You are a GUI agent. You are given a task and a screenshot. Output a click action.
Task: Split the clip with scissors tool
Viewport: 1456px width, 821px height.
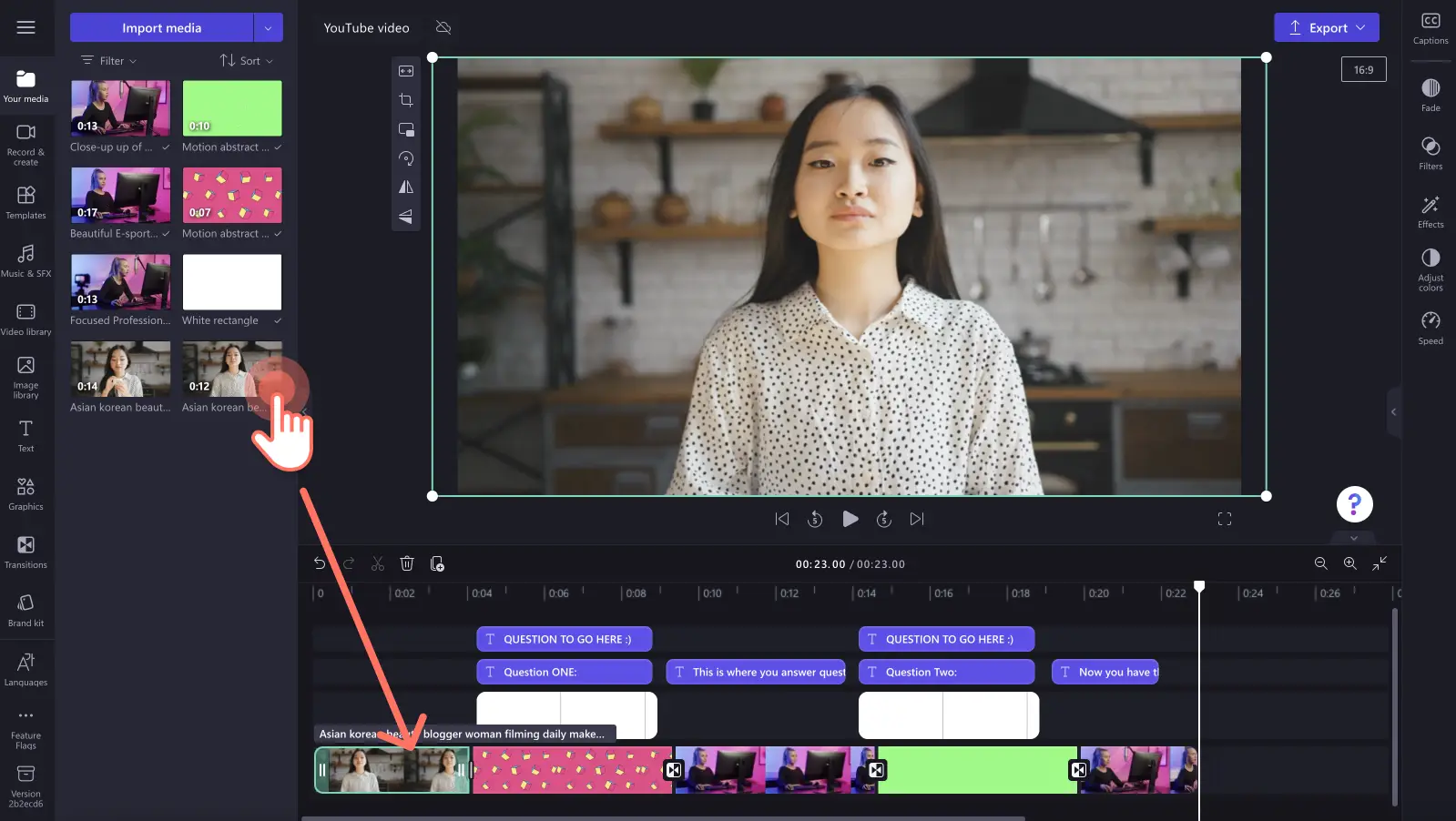point(378,563)
